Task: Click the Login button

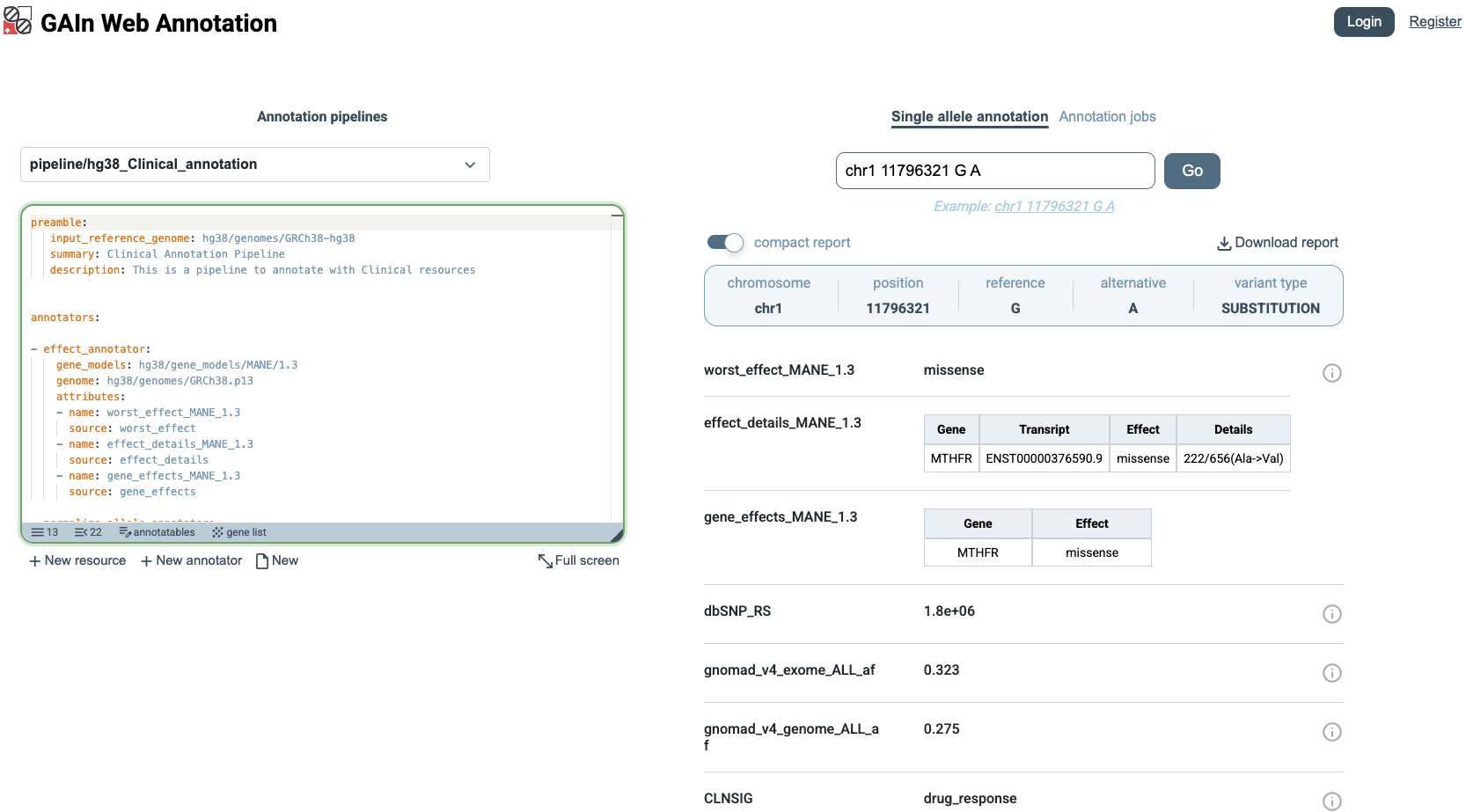Action: [x=1364, y=22]
